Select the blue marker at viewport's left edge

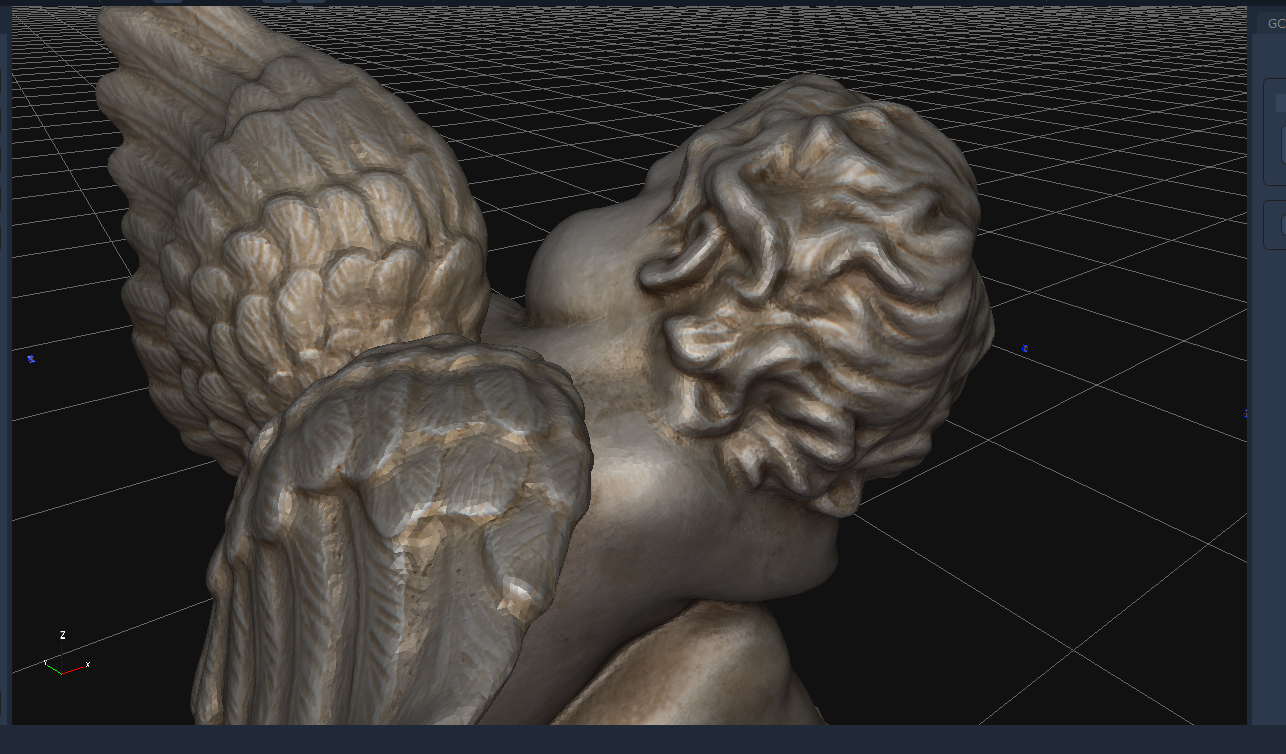31,359
